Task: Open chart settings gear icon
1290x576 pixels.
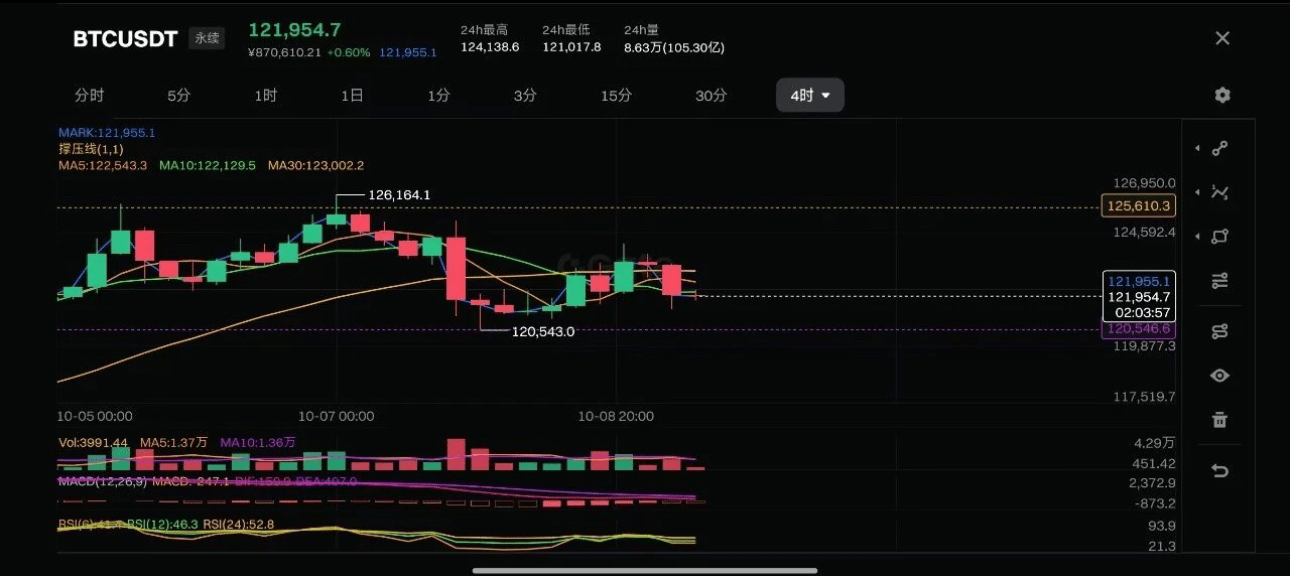Action: coord(1222,95)
